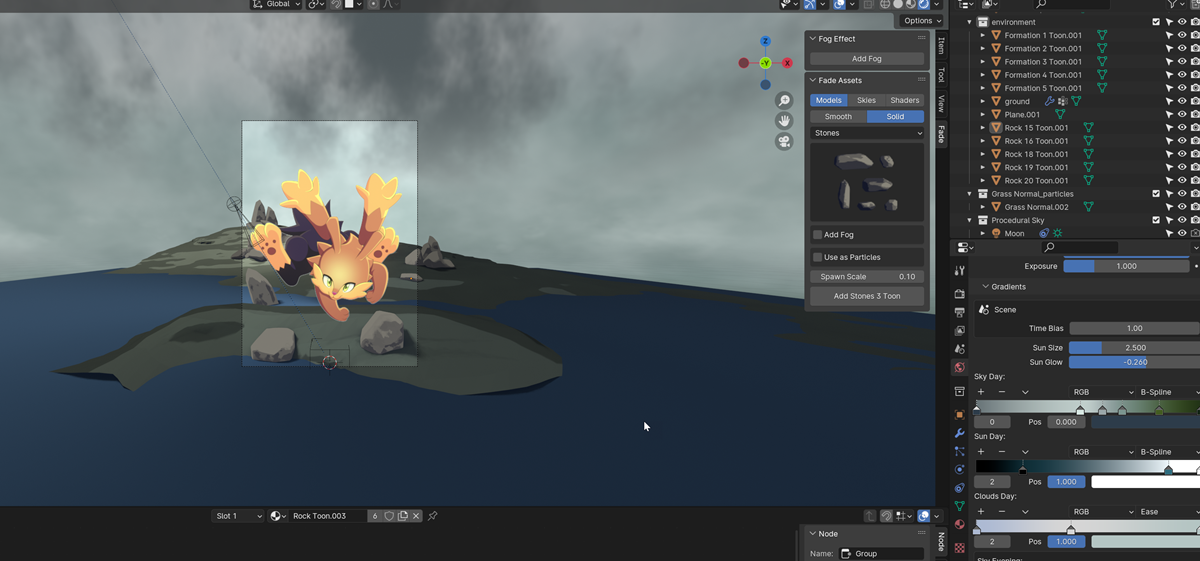Viewport: 1200px width, 561px height.
Task: Click the viewport zoom magnifier icon
Action: point(785,101)
